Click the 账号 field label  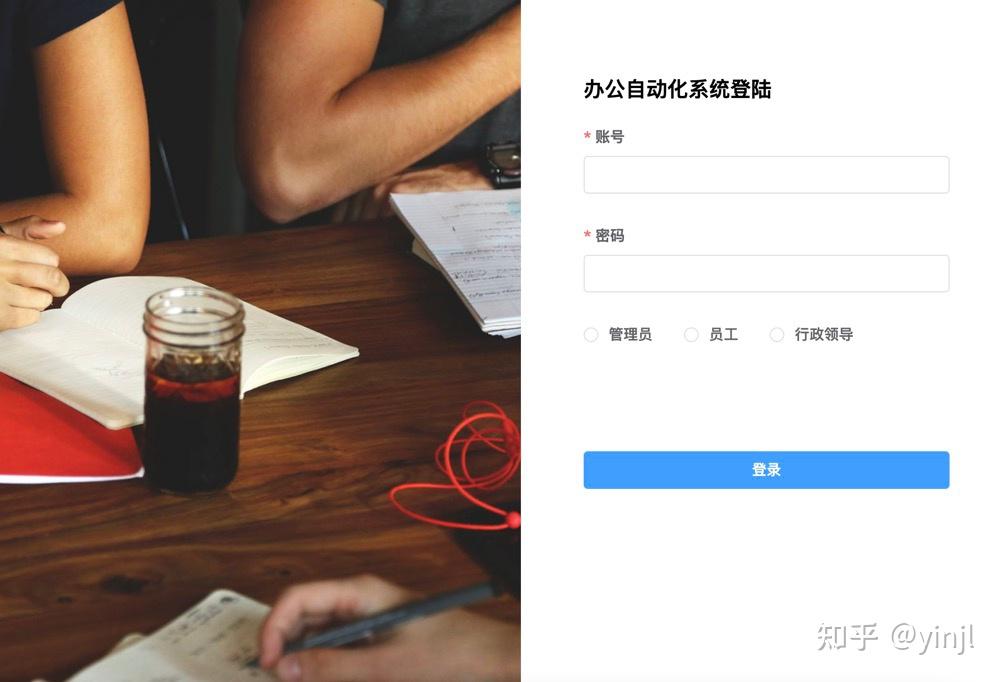point(610,137)
